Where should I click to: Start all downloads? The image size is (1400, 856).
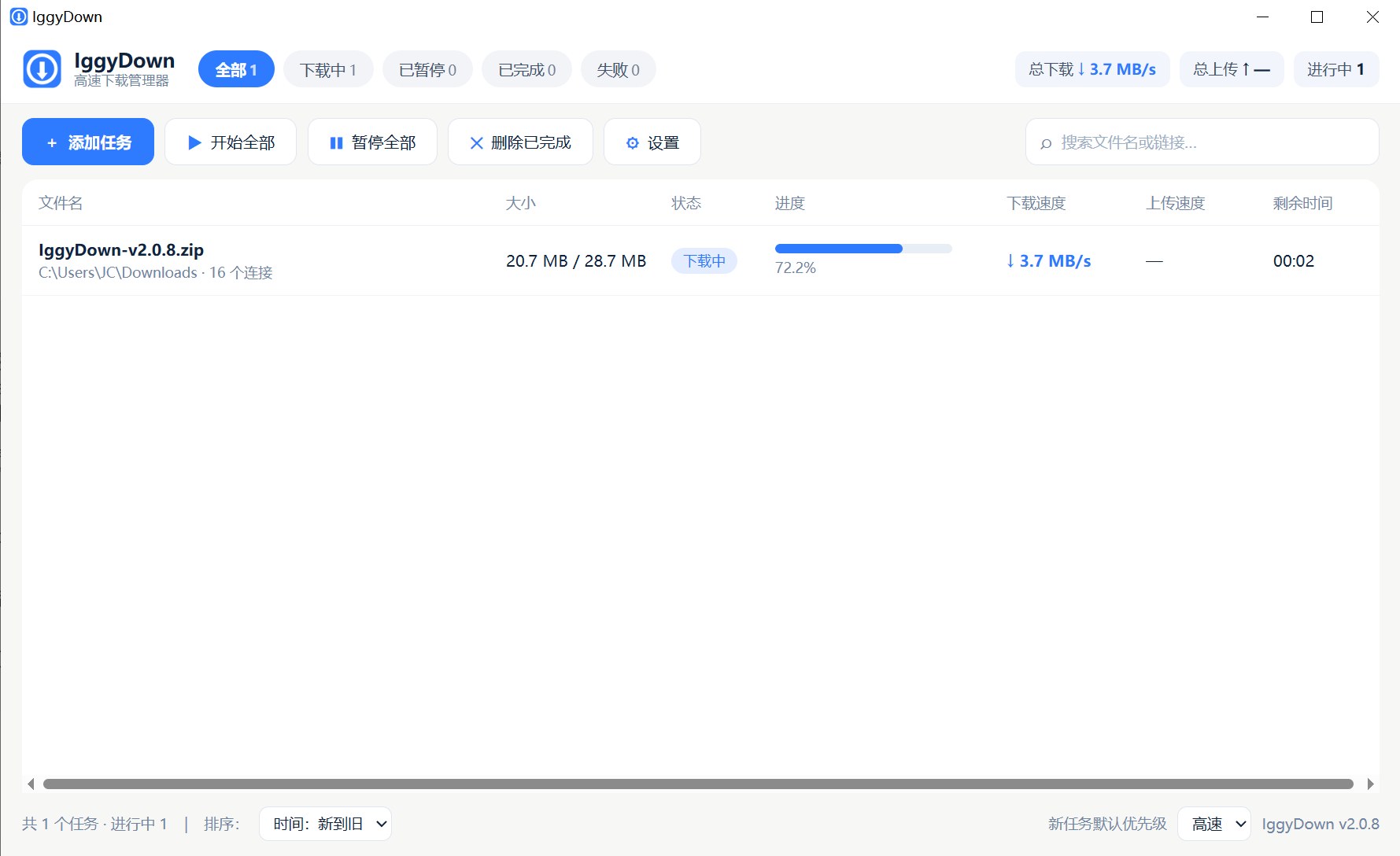coord(231,142)
